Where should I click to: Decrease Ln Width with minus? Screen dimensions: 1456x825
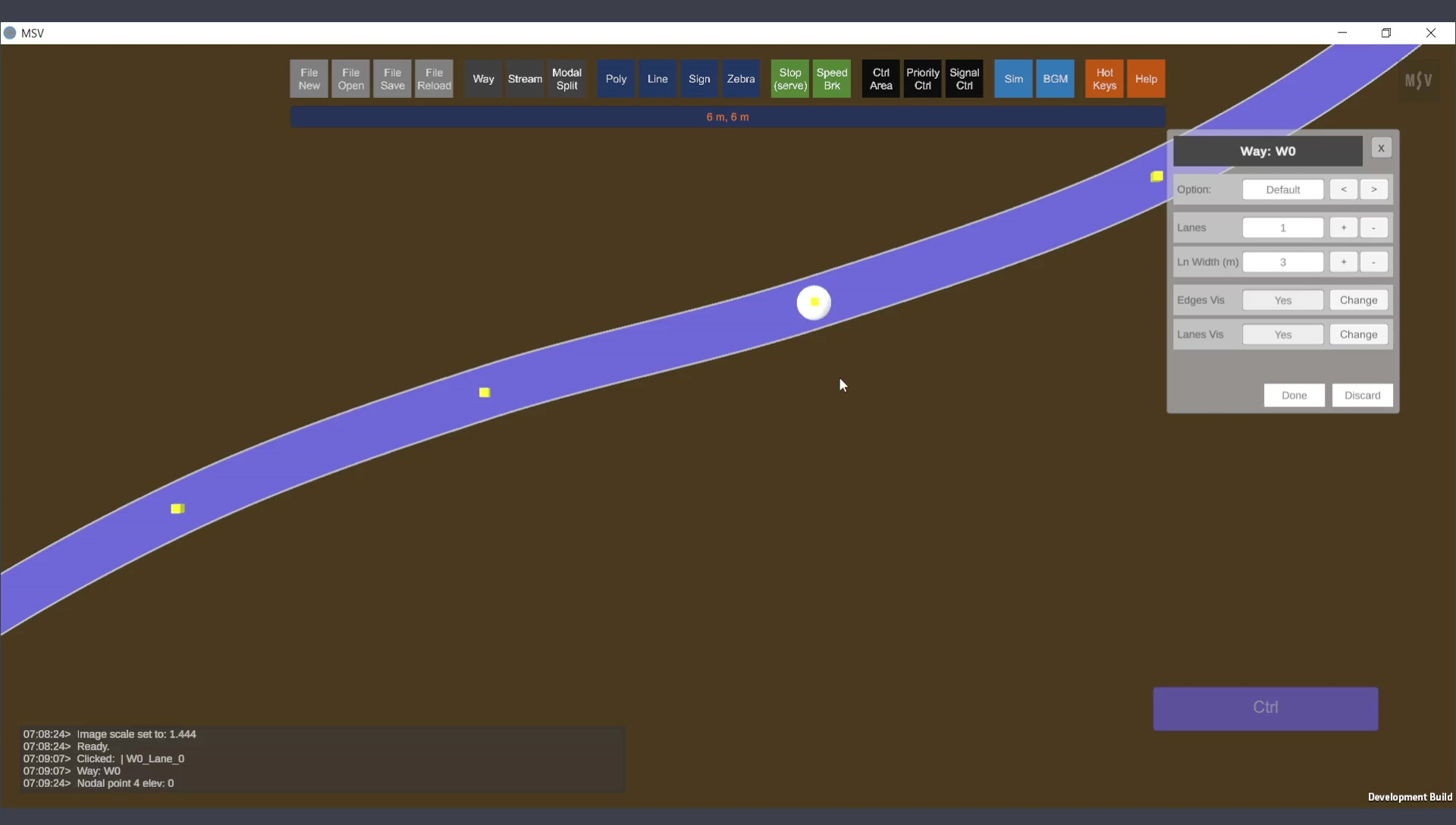click(1373, 262)
